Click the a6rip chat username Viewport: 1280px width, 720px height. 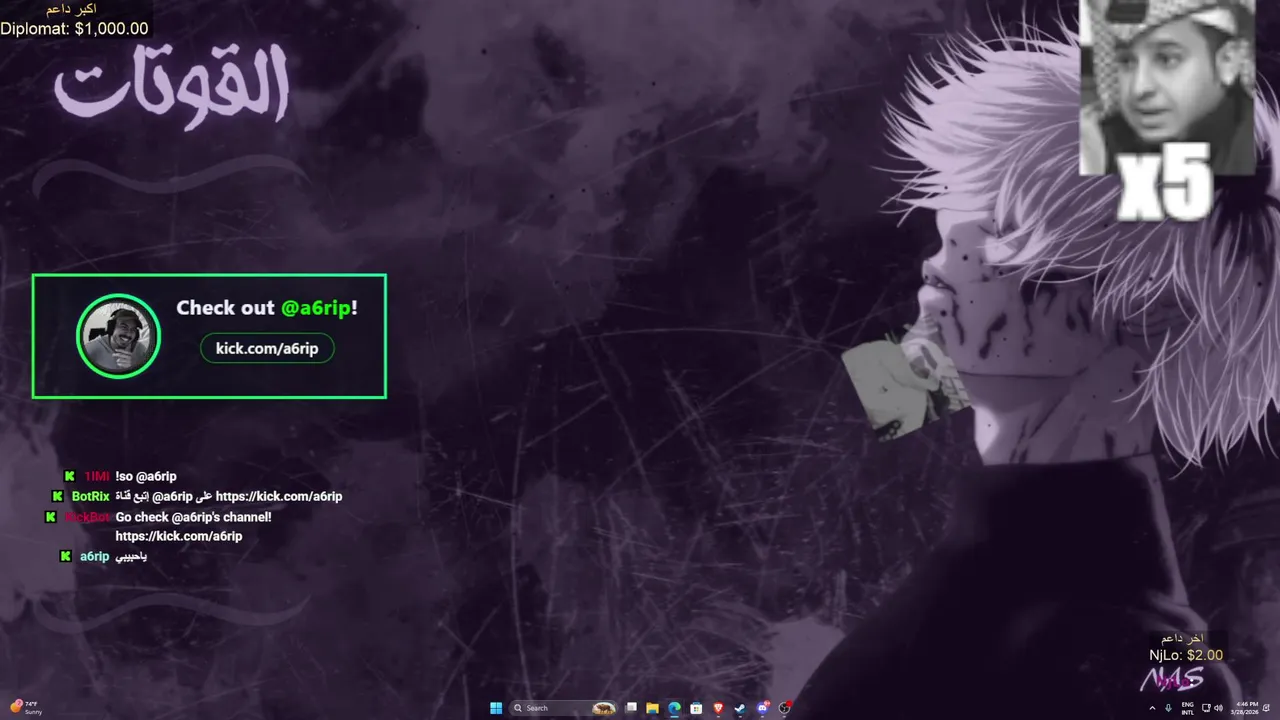tap(94, 557)
